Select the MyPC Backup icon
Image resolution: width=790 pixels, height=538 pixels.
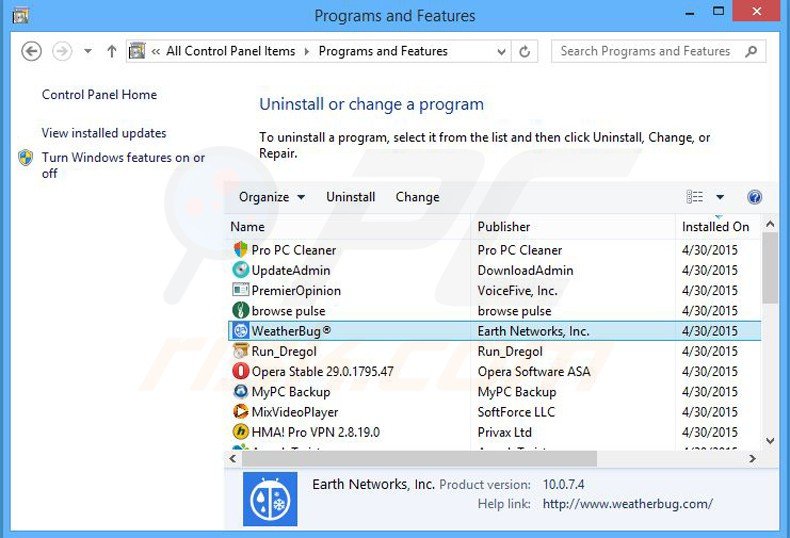pos(241,391)
